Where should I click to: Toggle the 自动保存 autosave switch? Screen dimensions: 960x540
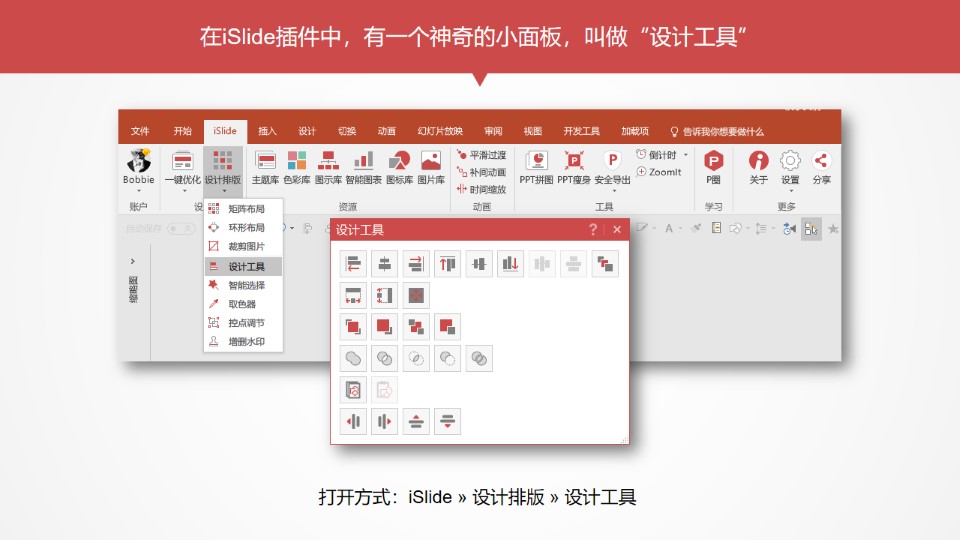[180, 228]
